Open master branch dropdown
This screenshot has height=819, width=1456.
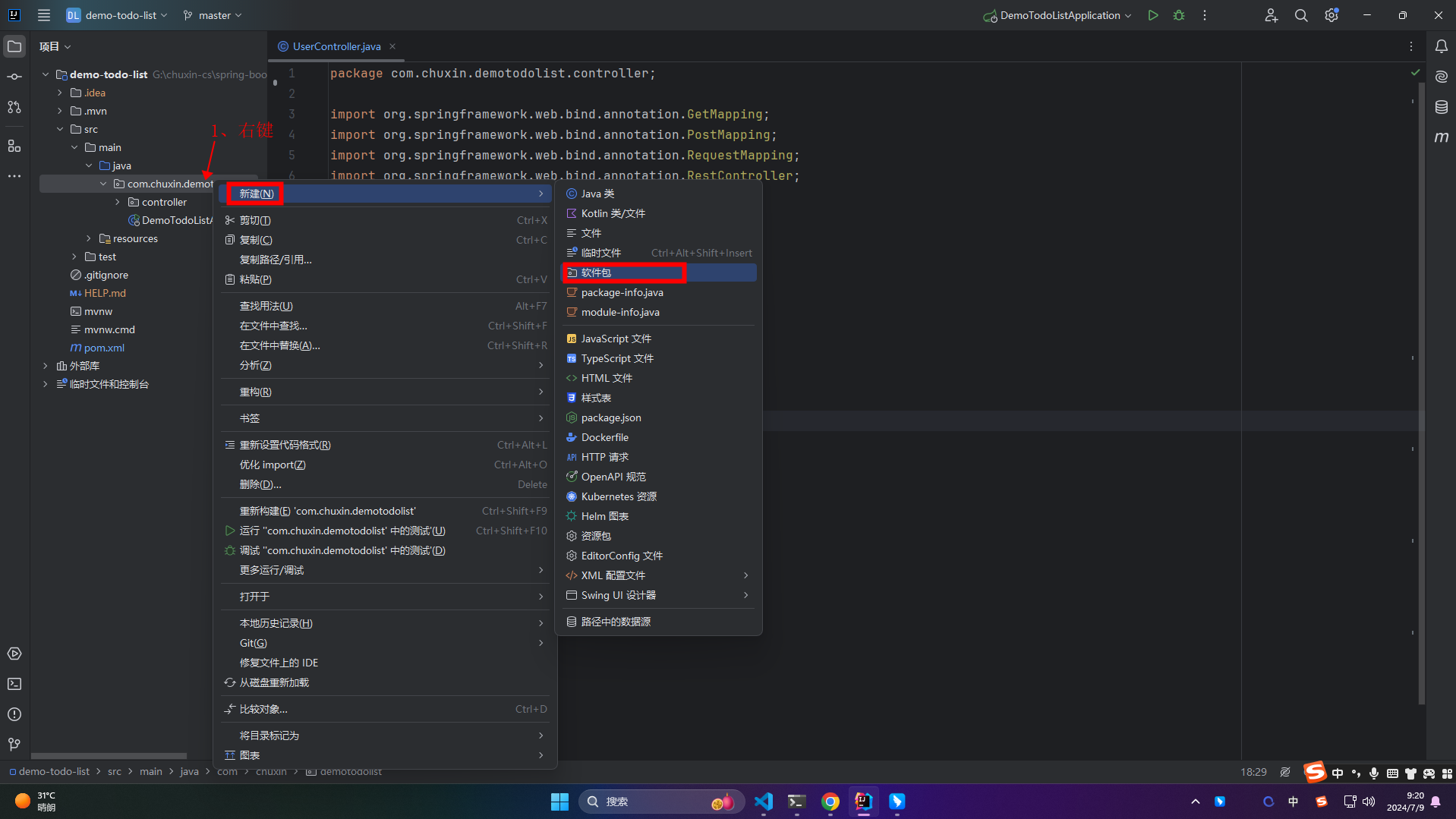click(213, 15)
